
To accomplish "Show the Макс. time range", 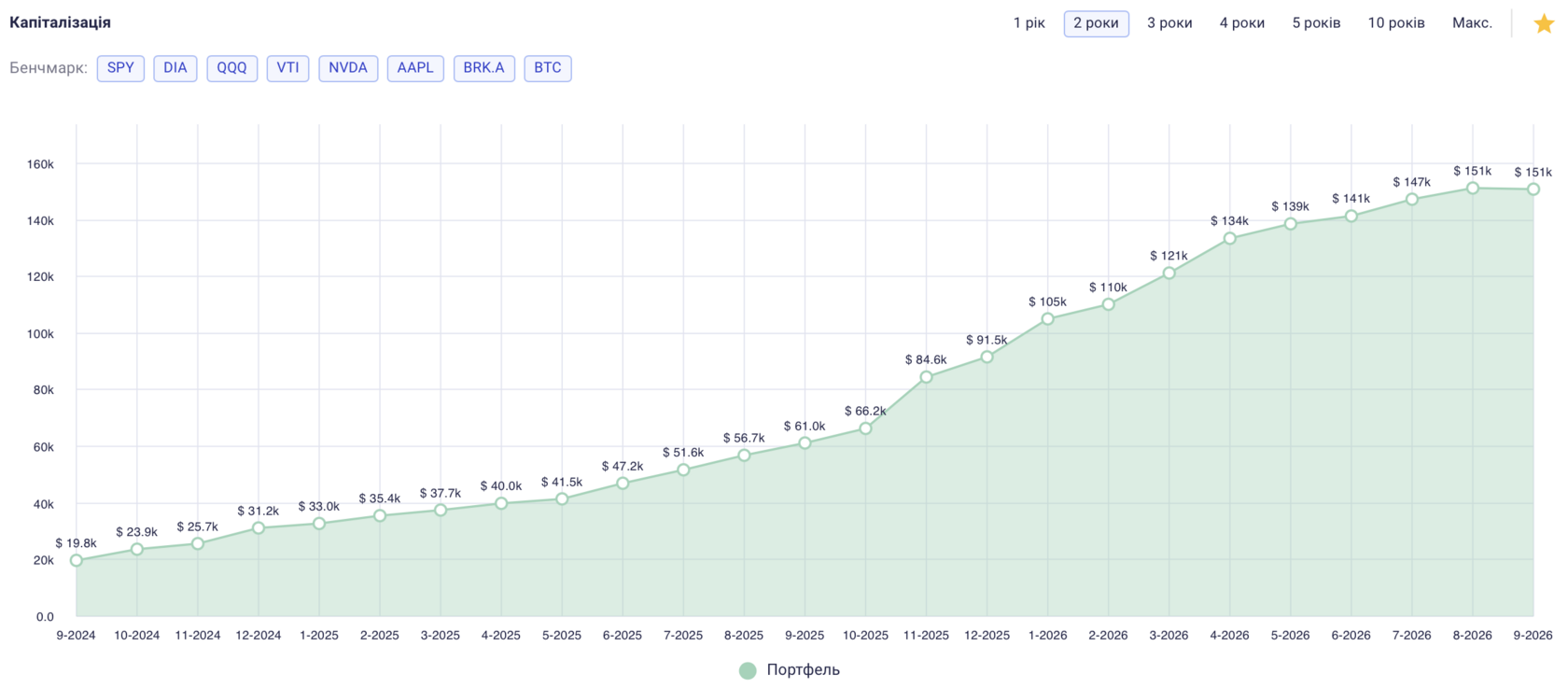I will coord(1472,23).
